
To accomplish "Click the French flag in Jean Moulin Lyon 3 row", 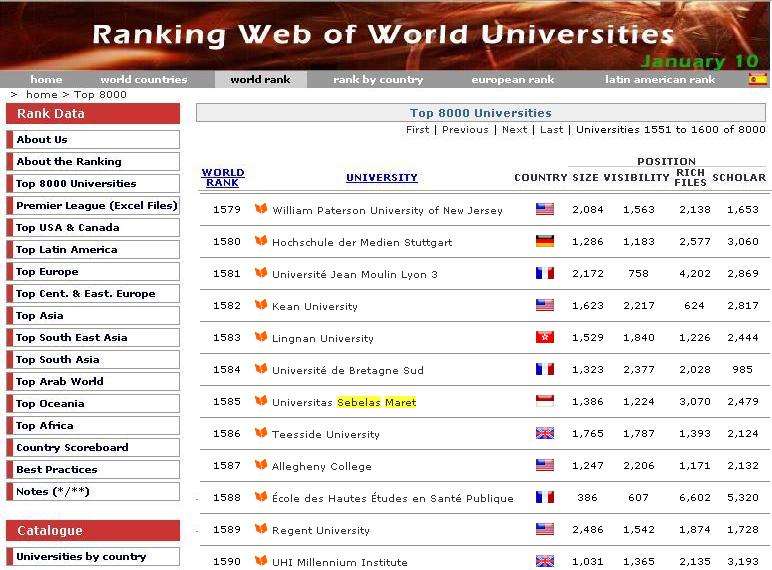I will click(x=545, y=273).
